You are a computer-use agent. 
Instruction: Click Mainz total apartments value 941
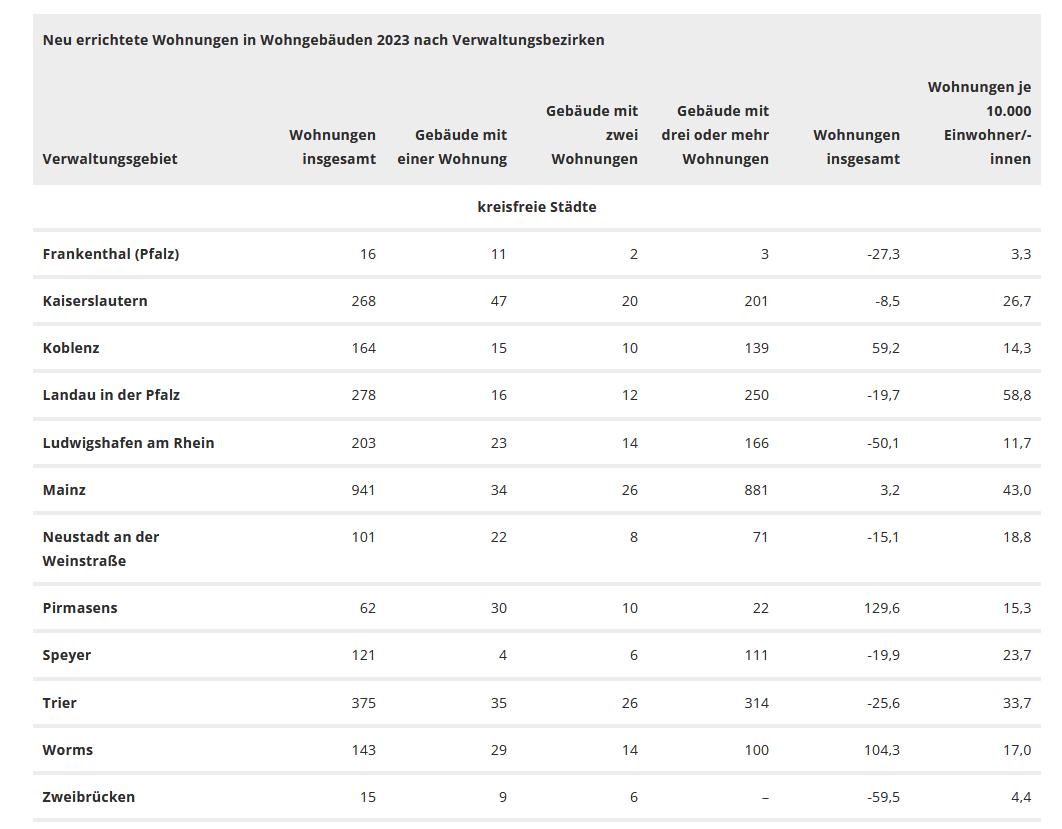(362, 490)
